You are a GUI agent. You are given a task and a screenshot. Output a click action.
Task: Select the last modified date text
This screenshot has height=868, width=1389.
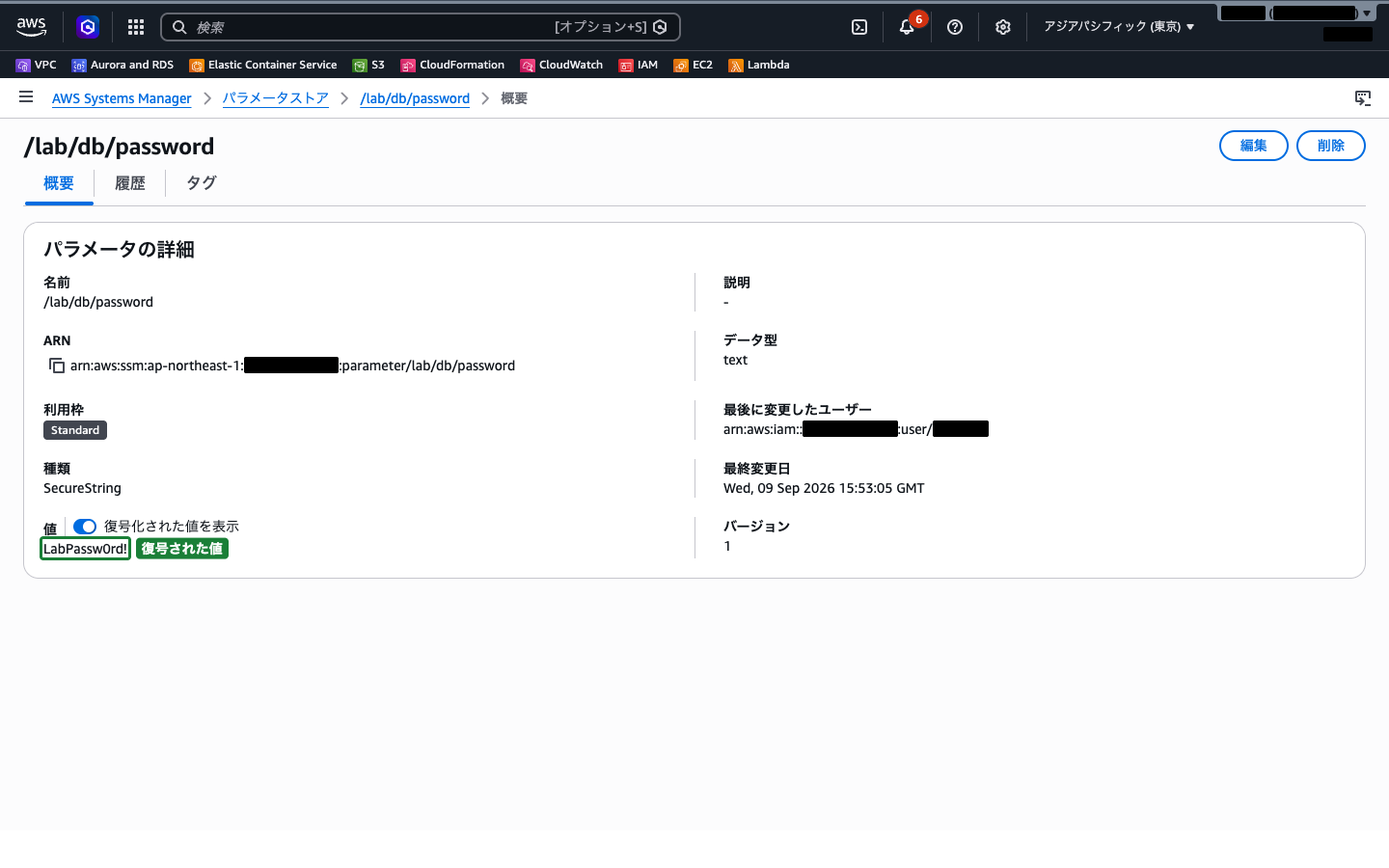coord(824,488)
